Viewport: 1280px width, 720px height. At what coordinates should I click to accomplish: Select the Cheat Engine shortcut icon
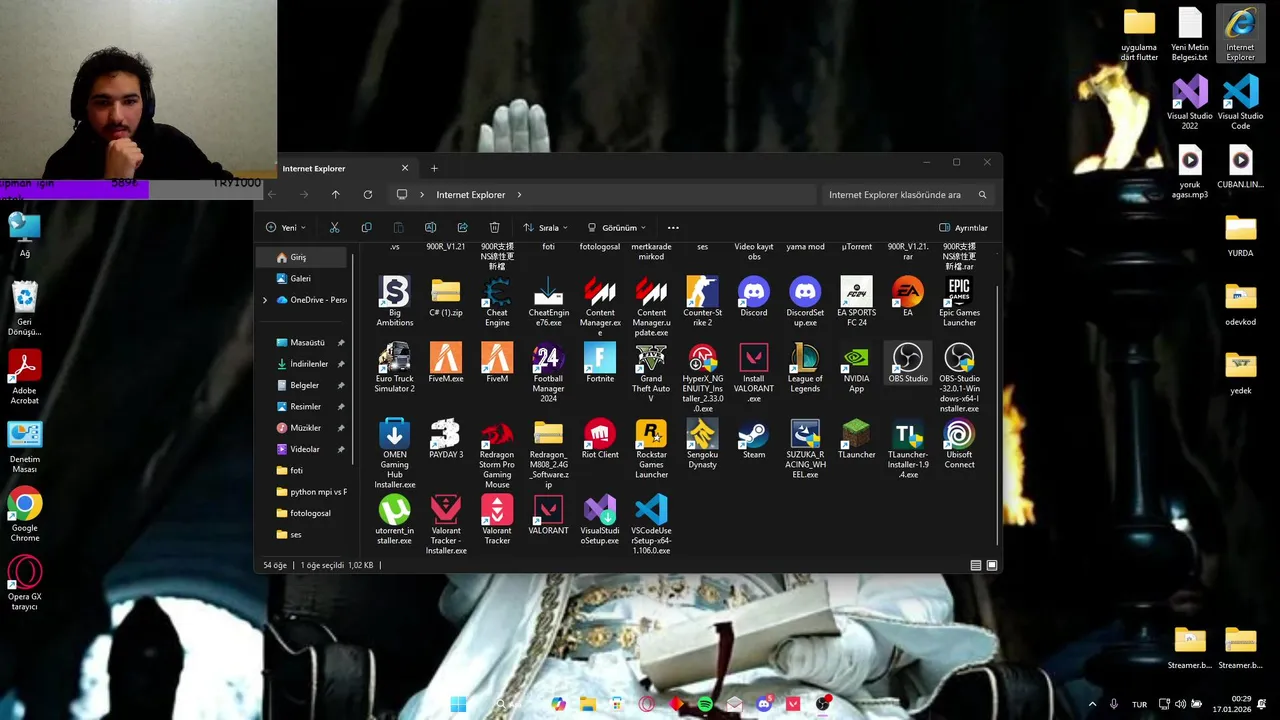(x=497, y=292)
